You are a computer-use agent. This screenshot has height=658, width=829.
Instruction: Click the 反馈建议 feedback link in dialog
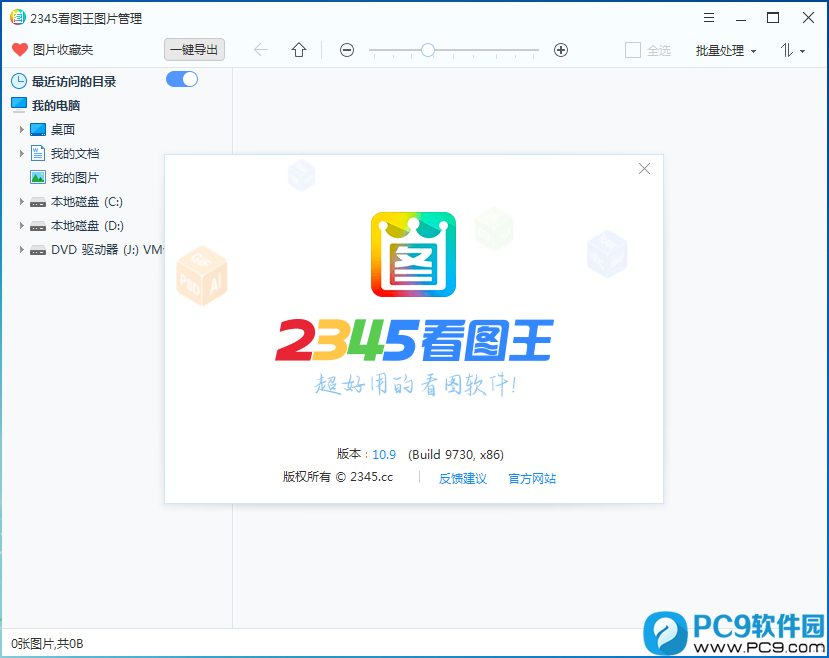click(462, 479)
